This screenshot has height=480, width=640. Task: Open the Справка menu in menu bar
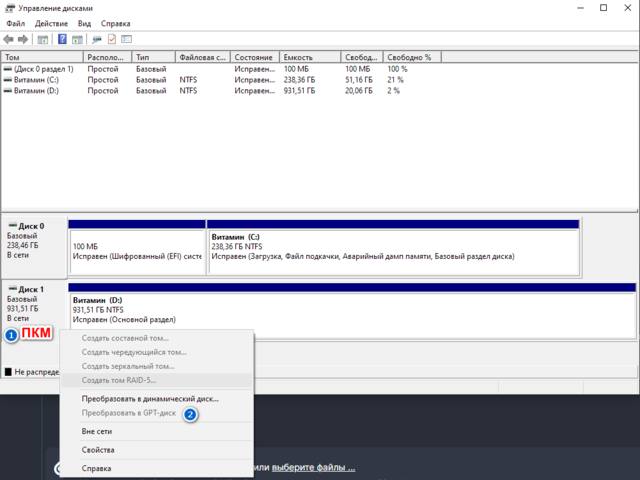click(x=115, y=22)
